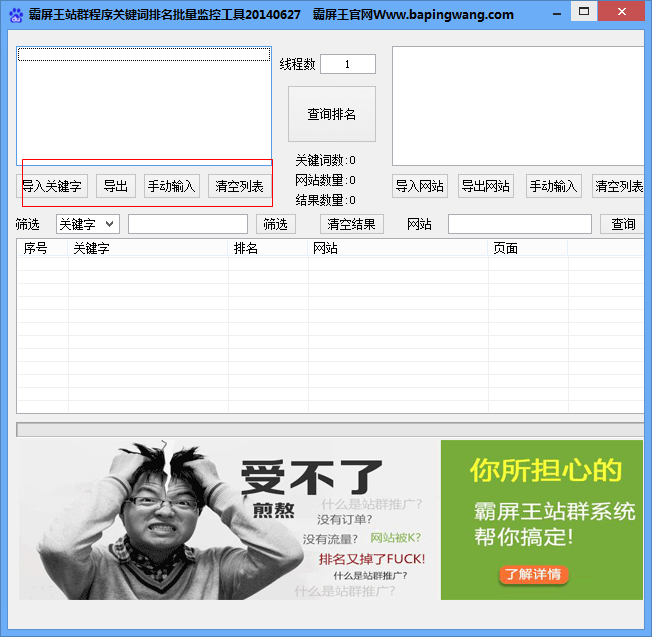Click the 网站 column header
The image size is (652, 637).
tap(398, 248)
